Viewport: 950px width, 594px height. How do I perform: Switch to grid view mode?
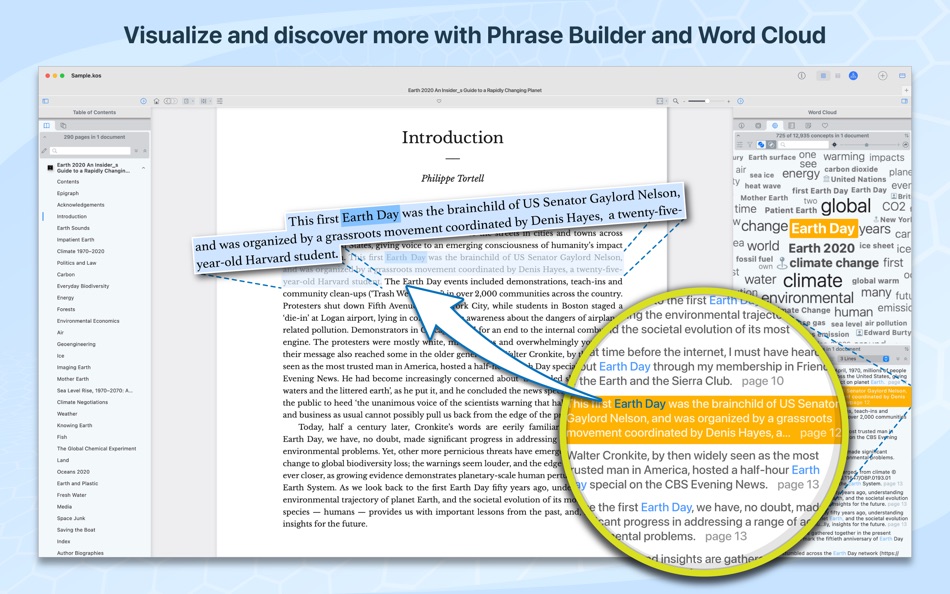pyautogui.click(x=838, y=75)
